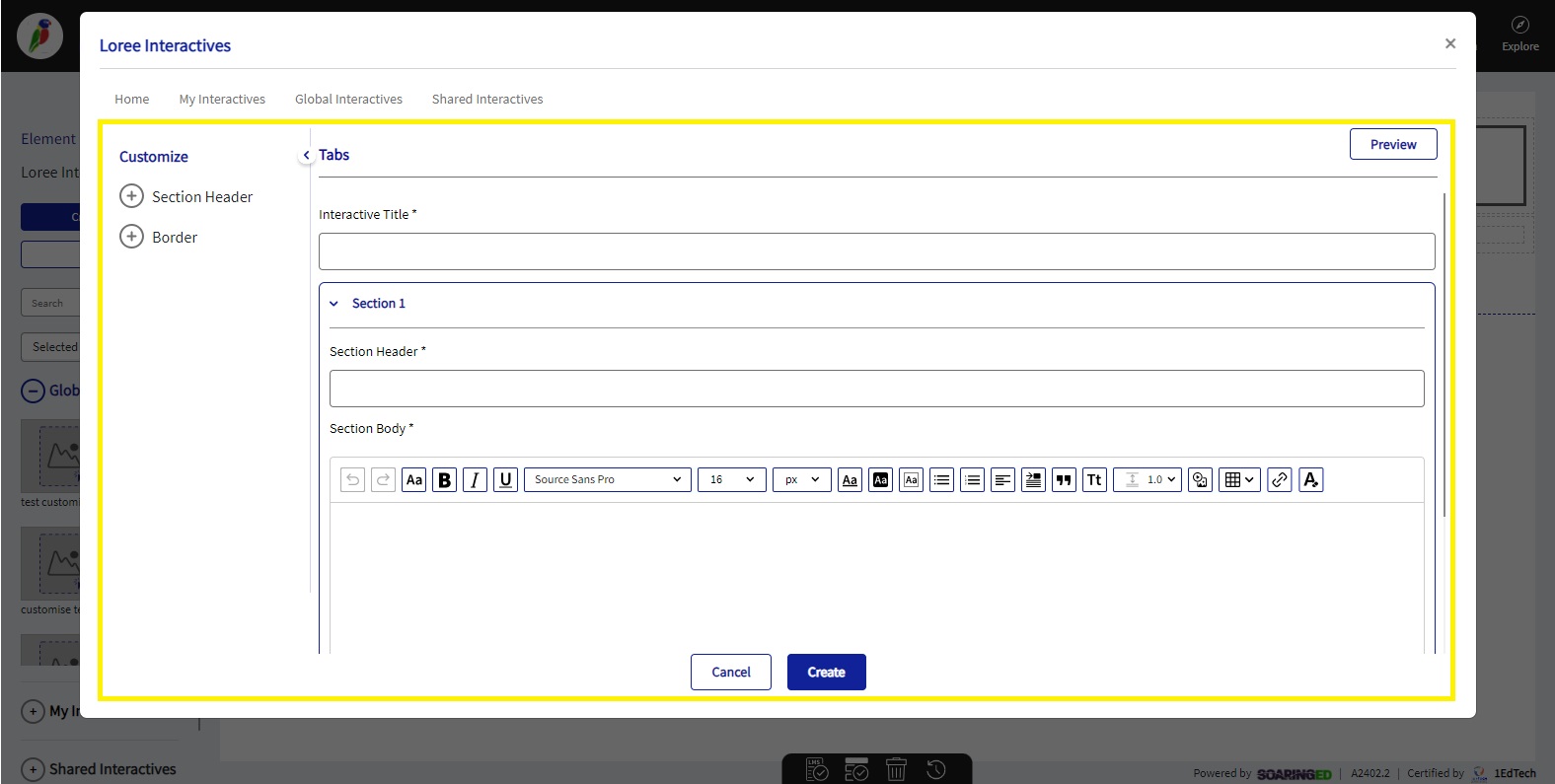
Task: Toggle bold formatting
Action: (444, 479)
